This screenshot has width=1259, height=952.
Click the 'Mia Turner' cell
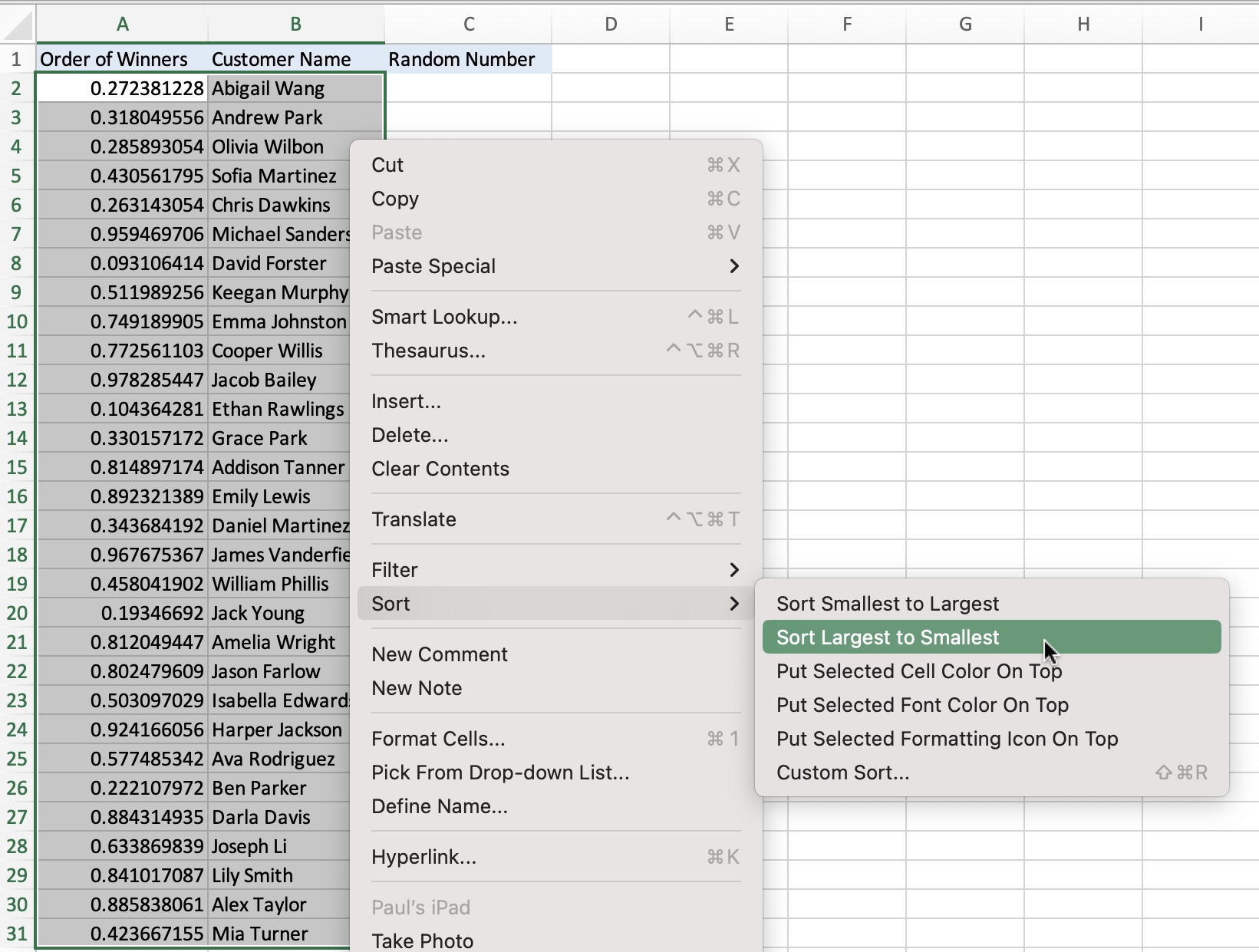[279, 934]
